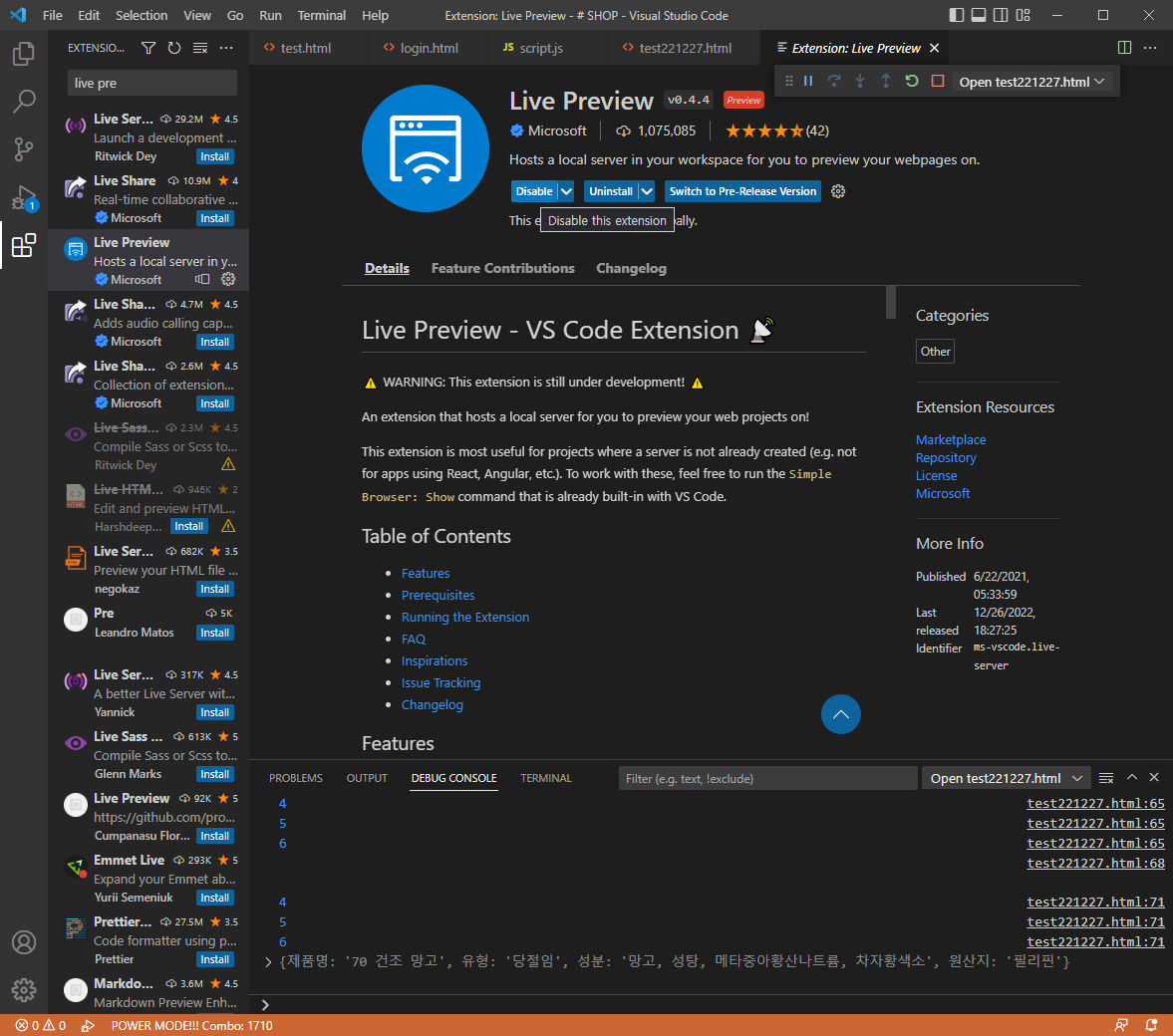Switch to the PROBLEMS panel tab
This screenshot has height=1036, width=1173.
[x=296, y=778]
